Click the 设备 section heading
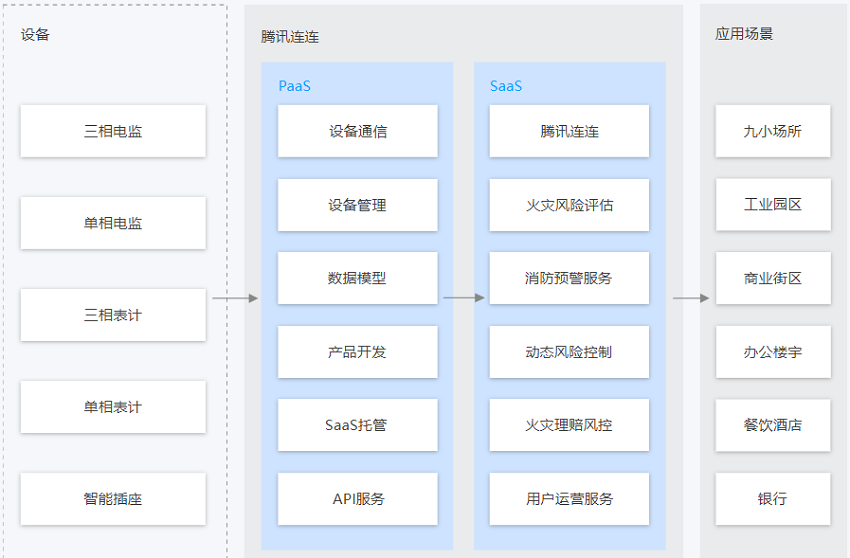The width and height of the screenshot is (850, 558). click(x=35, y=35)
